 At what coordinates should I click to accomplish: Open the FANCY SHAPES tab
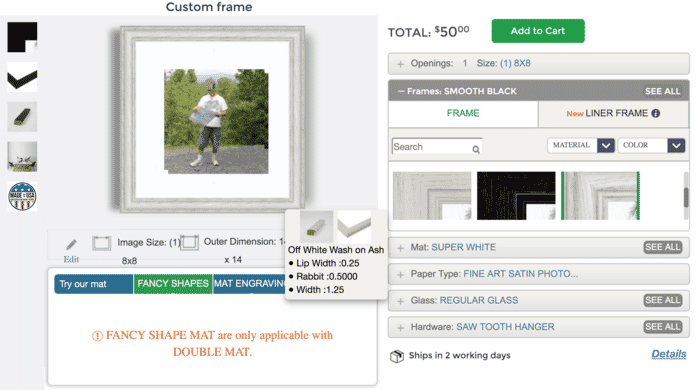tap(173, 284)
